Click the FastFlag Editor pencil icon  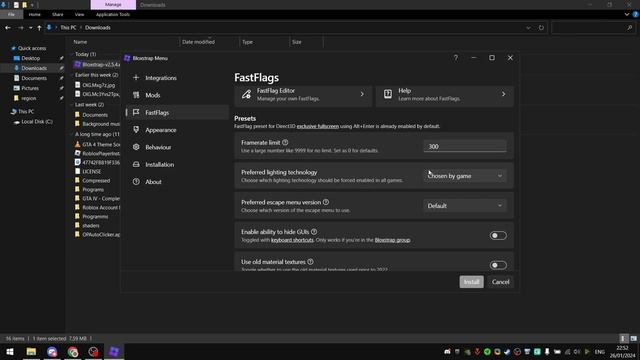pyautogui.click(x=246, y=94)
